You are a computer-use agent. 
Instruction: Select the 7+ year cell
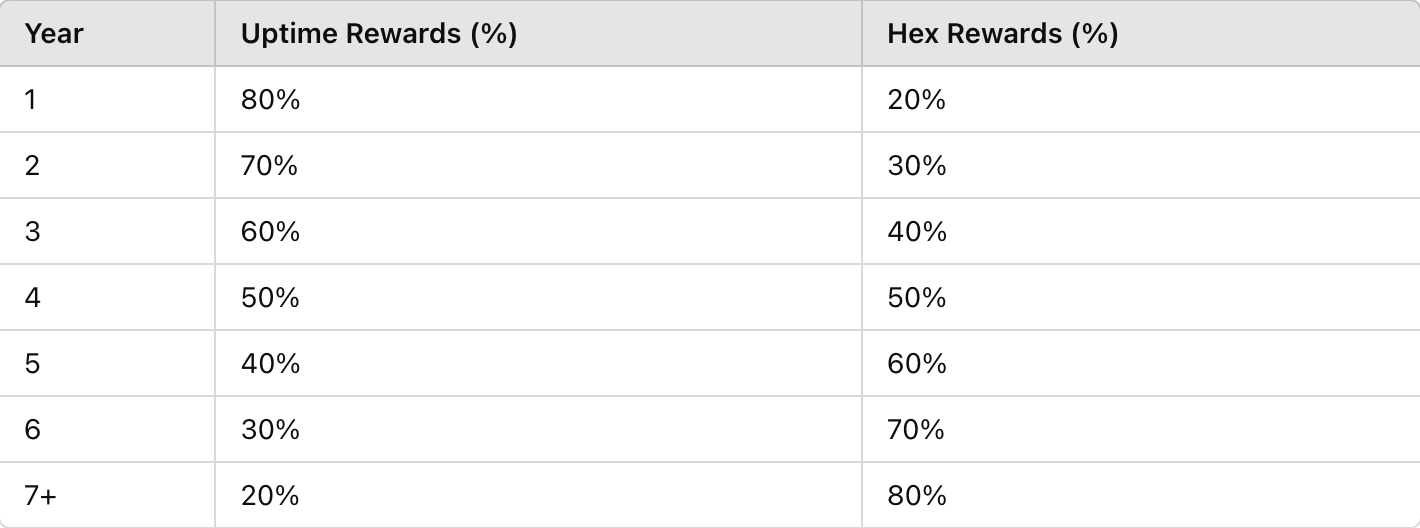41,496
